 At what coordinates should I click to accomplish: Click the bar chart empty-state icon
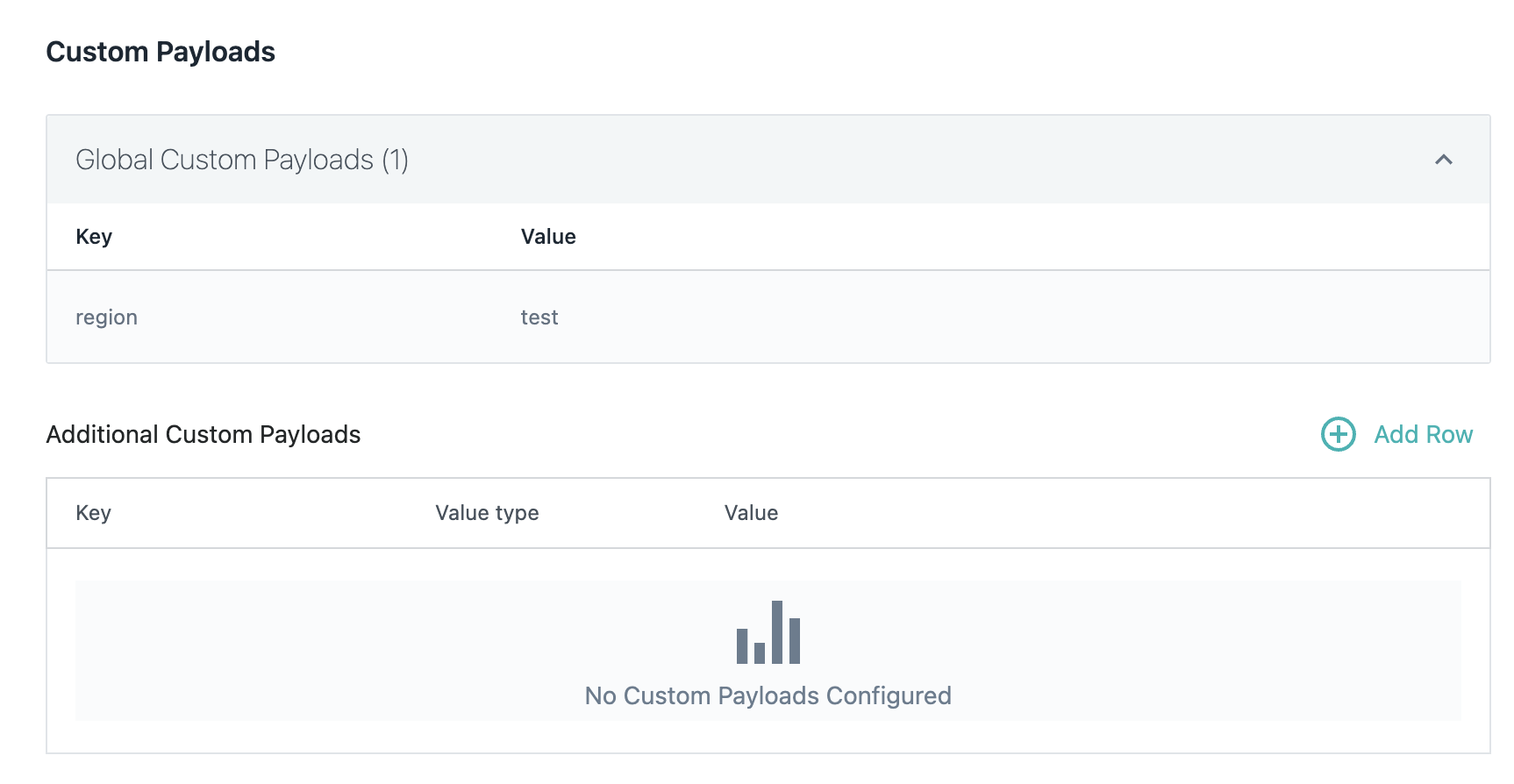click(x=768, y=632)
